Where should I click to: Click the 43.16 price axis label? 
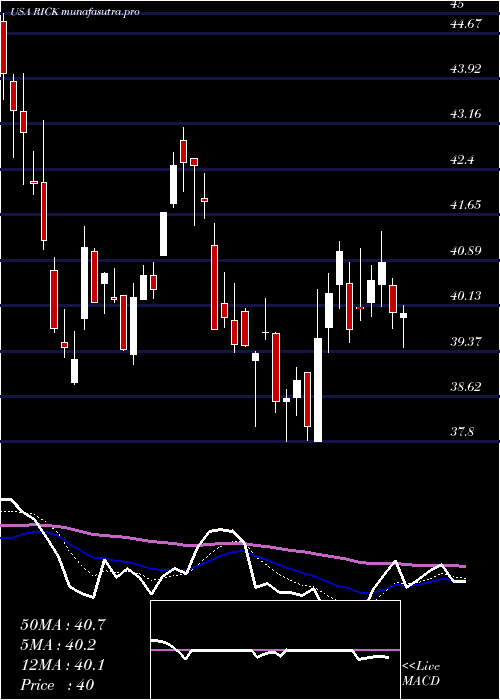pyautogui.click(x=466, y=114)
